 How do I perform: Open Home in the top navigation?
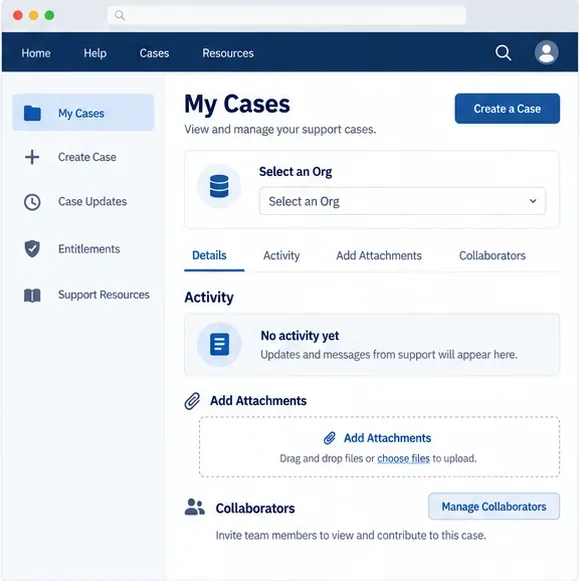tap(36, 53)
